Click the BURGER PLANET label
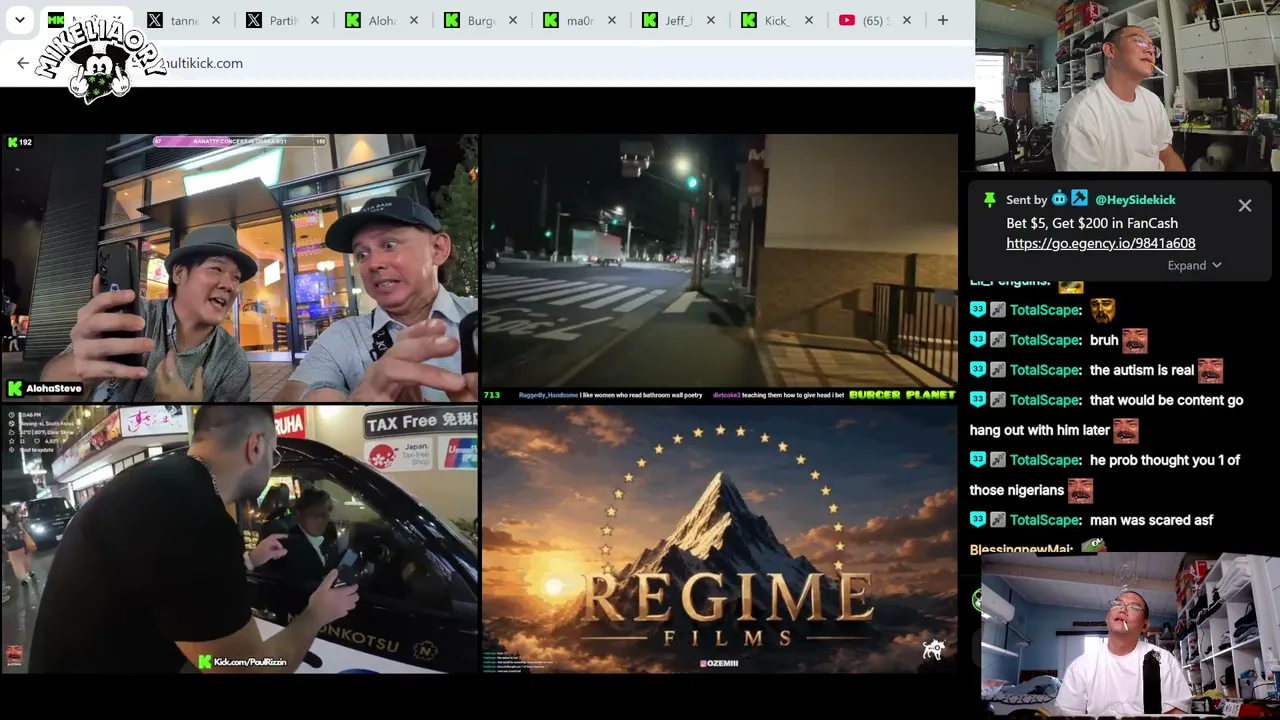 [x=902, y=395]
